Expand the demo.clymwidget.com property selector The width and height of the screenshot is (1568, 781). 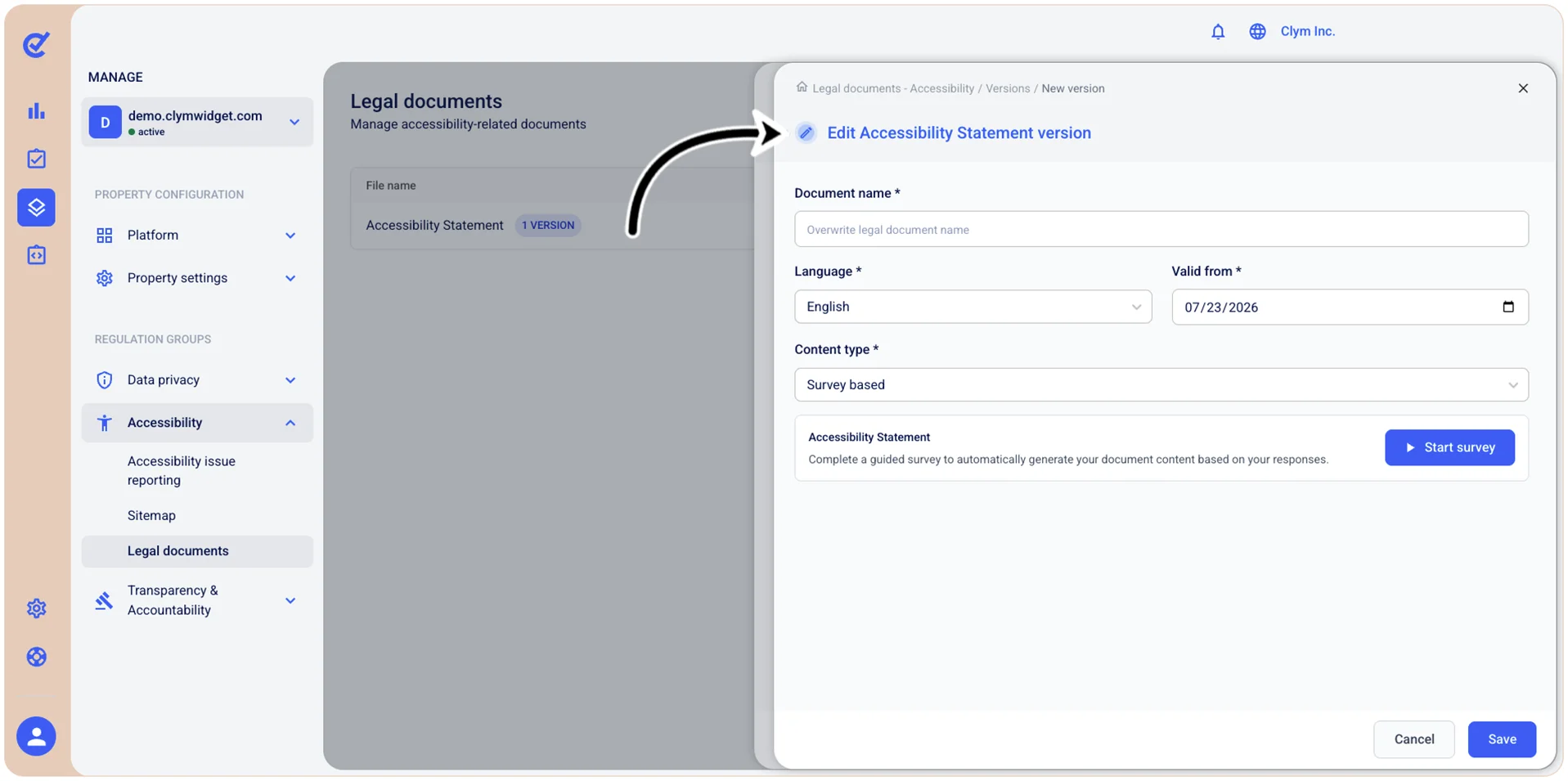[197, 122]
